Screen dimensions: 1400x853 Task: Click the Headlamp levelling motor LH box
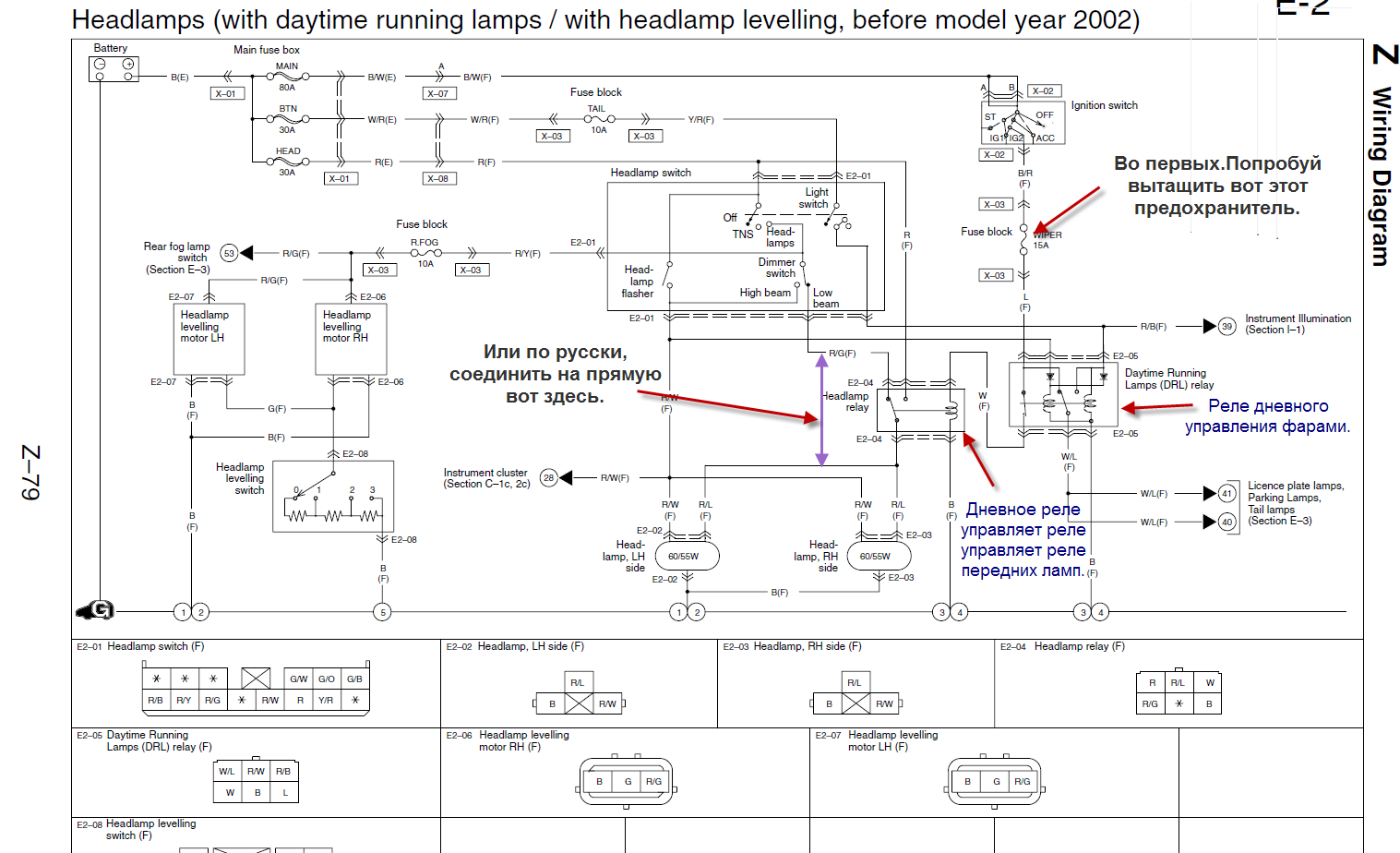coord(210,339)
